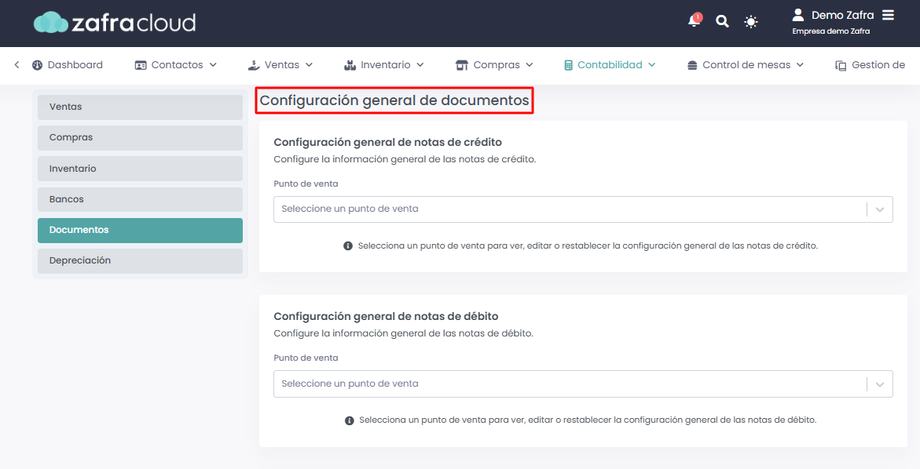Click 'Empresa demo Zafra' text
This screenshot has height=469, width=920.
831,31
